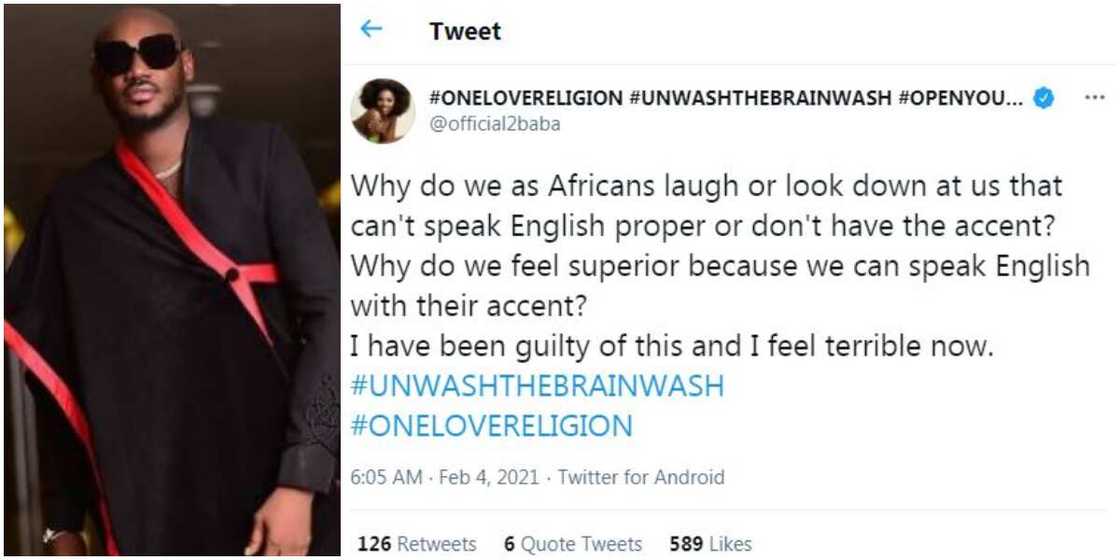
Task: Open the tweet author's profile avatar
Action: [382, 111]
